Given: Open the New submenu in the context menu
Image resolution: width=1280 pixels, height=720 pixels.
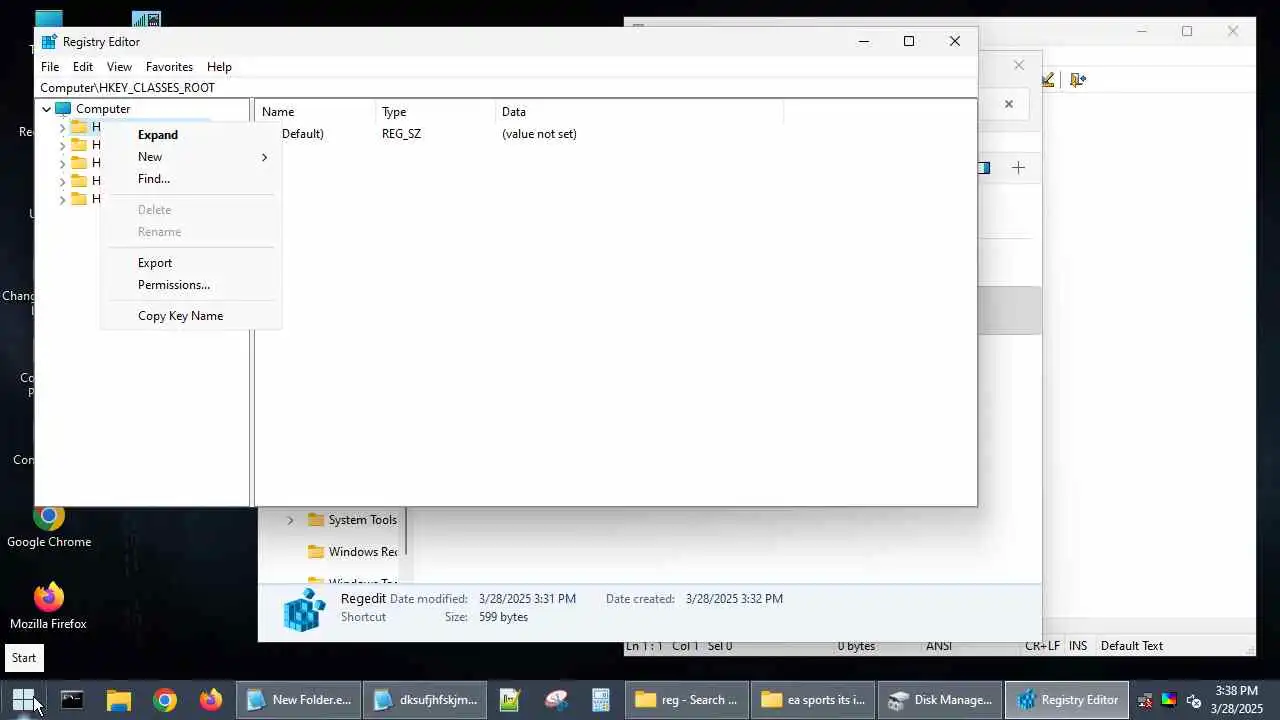Looking at the screenshot, I should click(190, 157).
